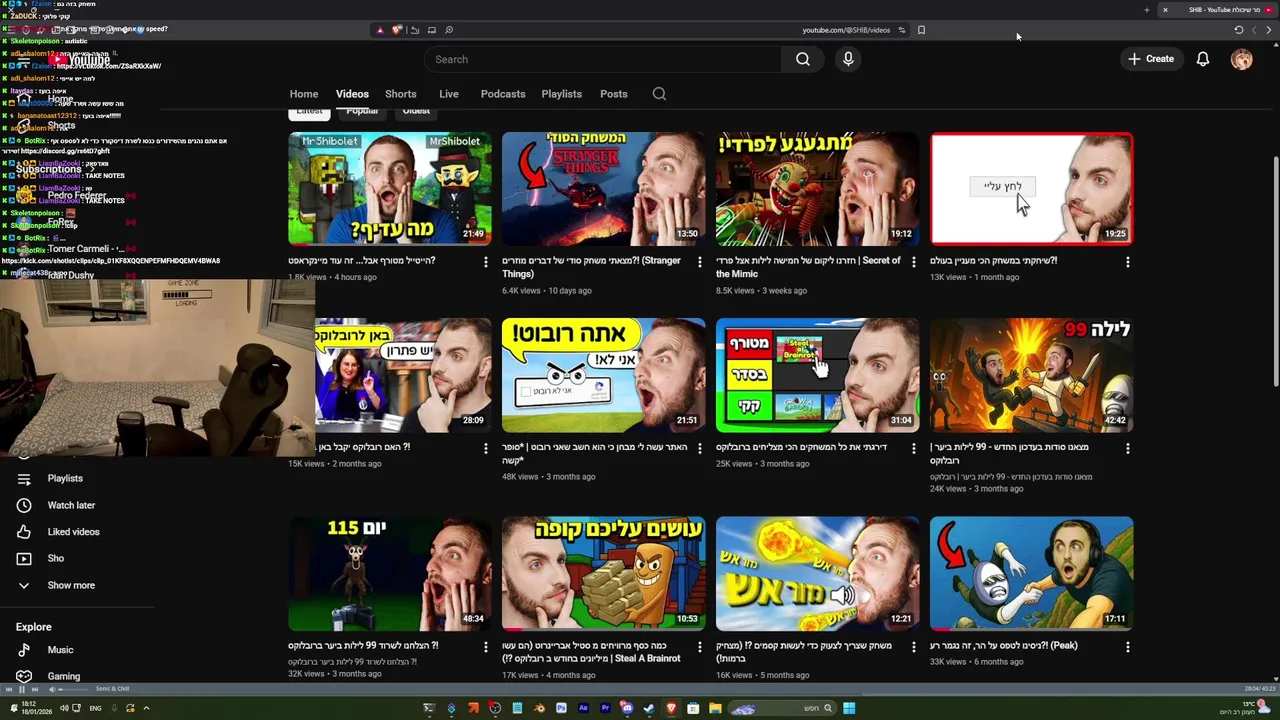The height and width of the screenshot is (720, 1280).
Task: Click the youtube.com/@SHIB/videos address bar
Action: coord(846,30)
